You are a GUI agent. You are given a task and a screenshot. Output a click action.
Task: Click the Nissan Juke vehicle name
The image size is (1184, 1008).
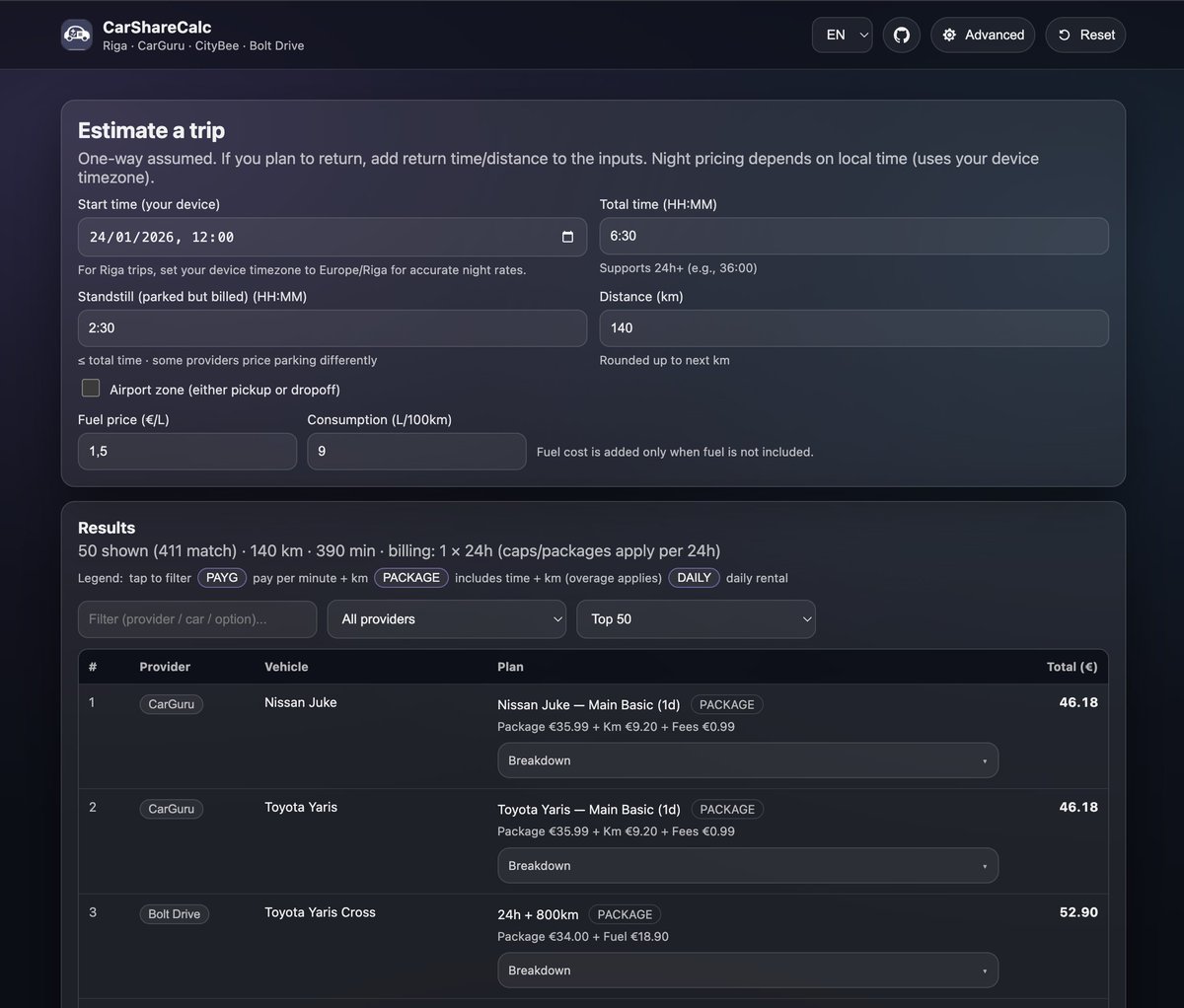pyautogui.click(x=301, y=702)
